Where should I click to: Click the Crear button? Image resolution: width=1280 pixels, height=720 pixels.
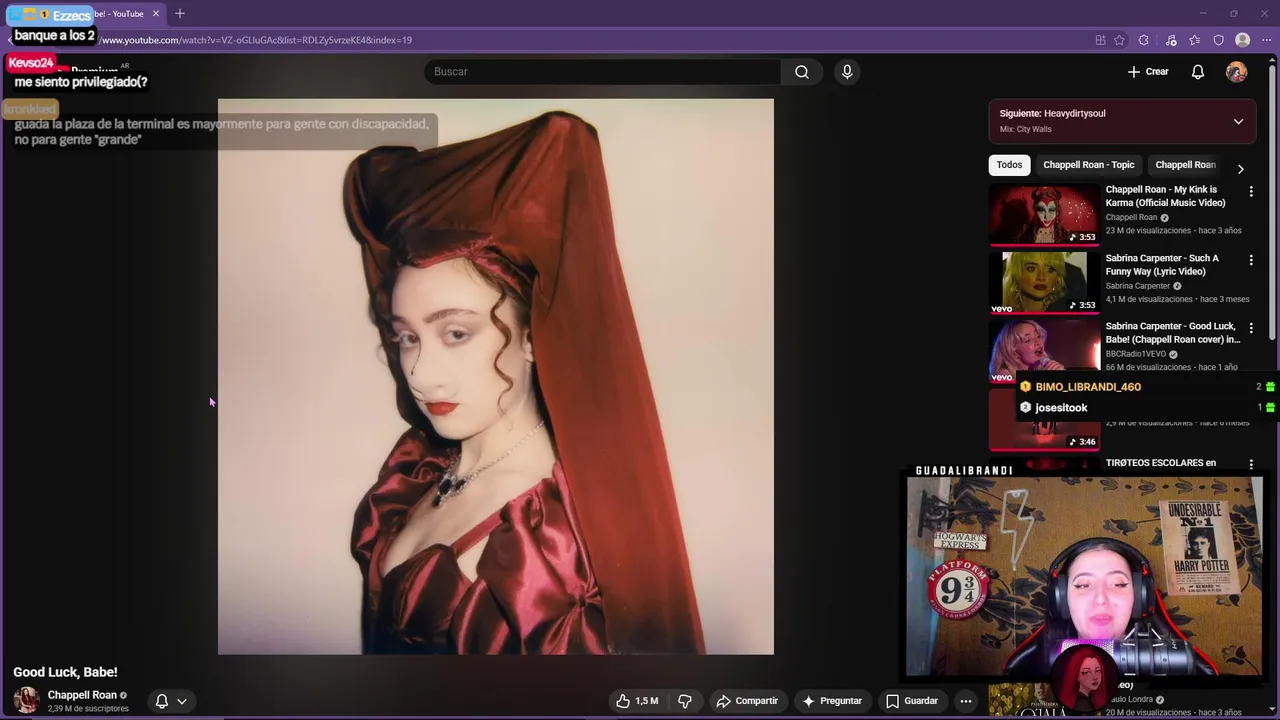1148,72
